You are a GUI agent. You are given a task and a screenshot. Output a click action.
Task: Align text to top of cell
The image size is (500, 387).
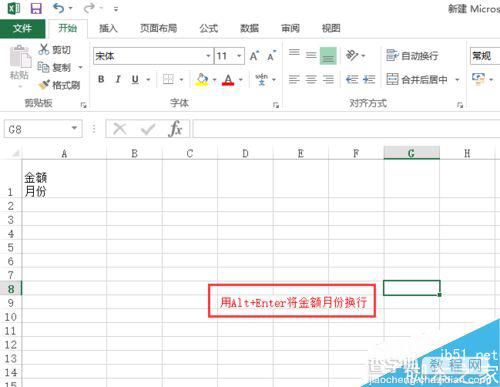coord(294,53)
